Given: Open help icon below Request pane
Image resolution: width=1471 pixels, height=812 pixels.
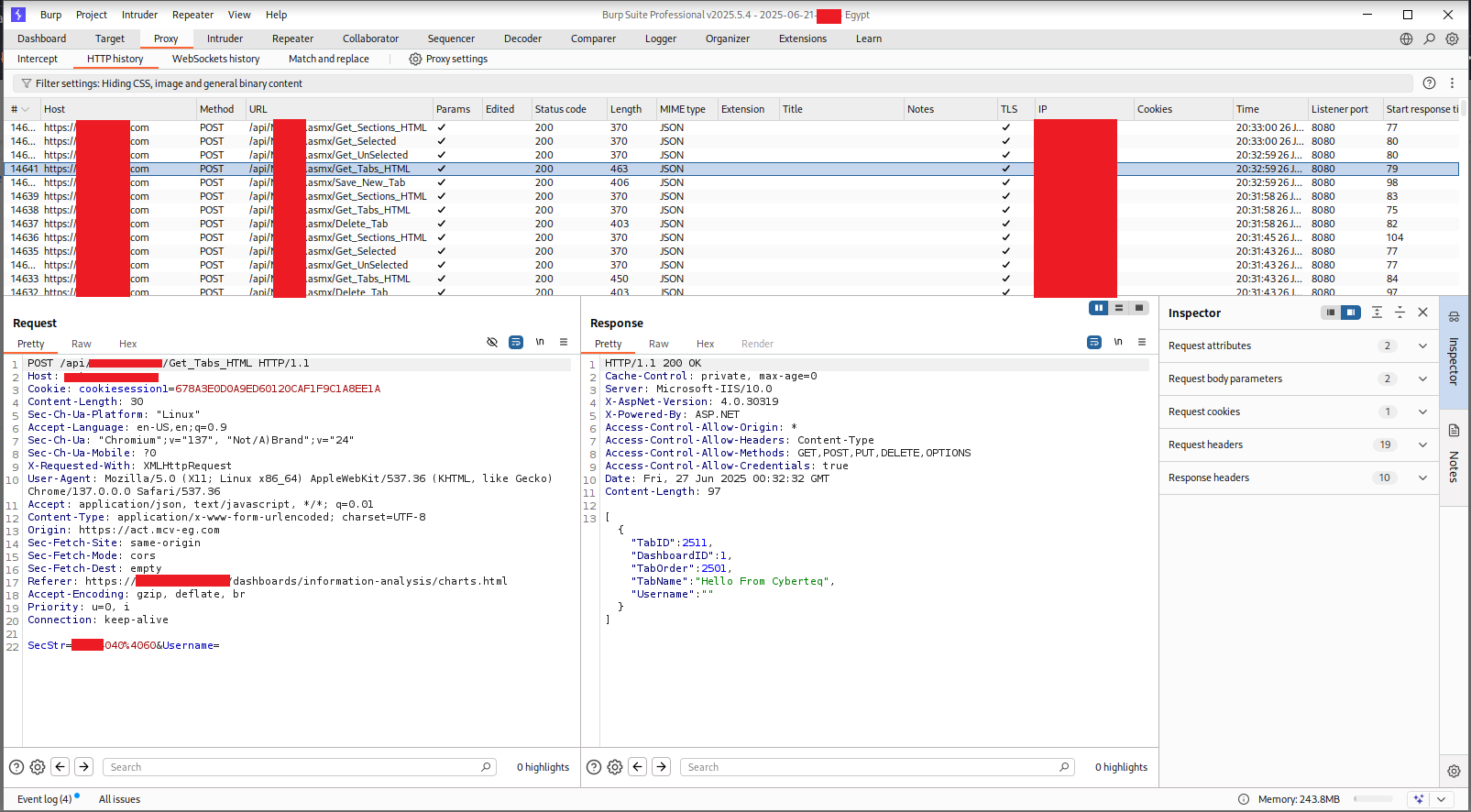Looking at the screenshot, I should pos(16,767).
